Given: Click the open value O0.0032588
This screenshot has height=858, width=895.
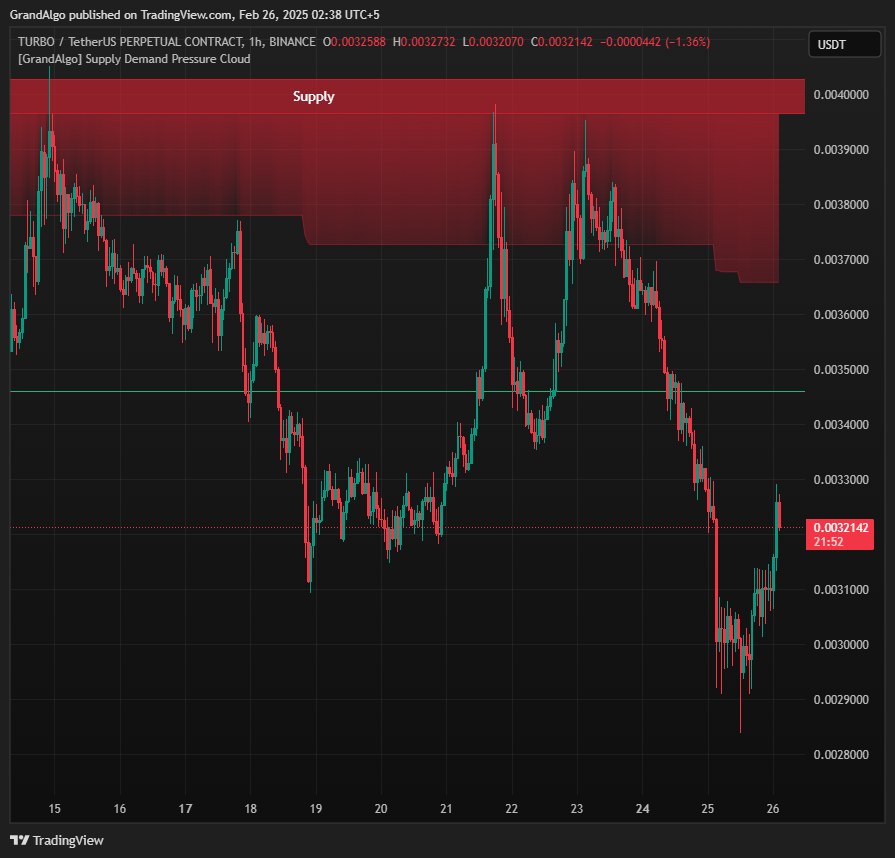Looking at the screenshot, I should [x=354, y=42].
